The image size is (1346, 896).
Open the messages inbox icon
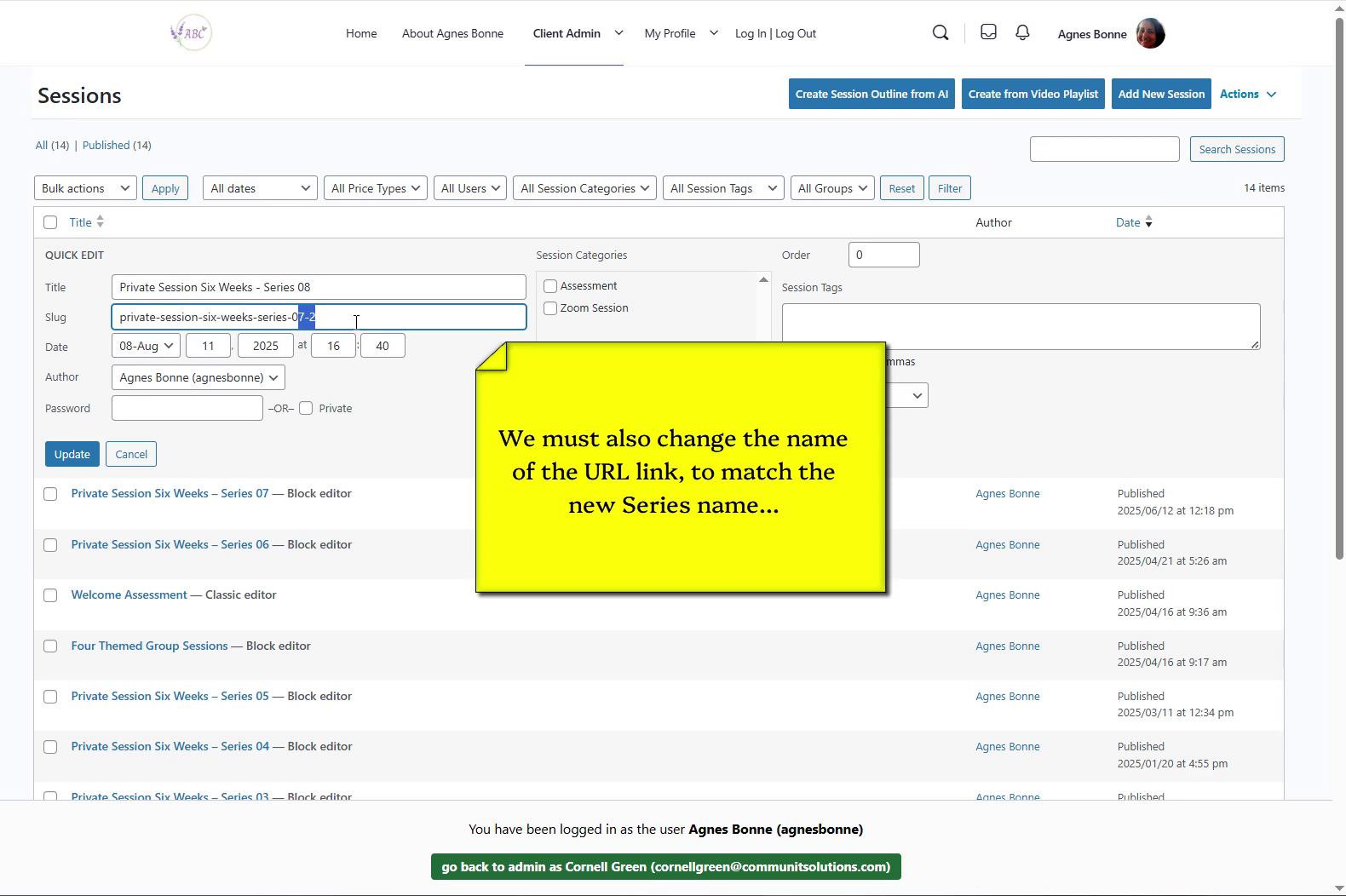click(988, 32)
